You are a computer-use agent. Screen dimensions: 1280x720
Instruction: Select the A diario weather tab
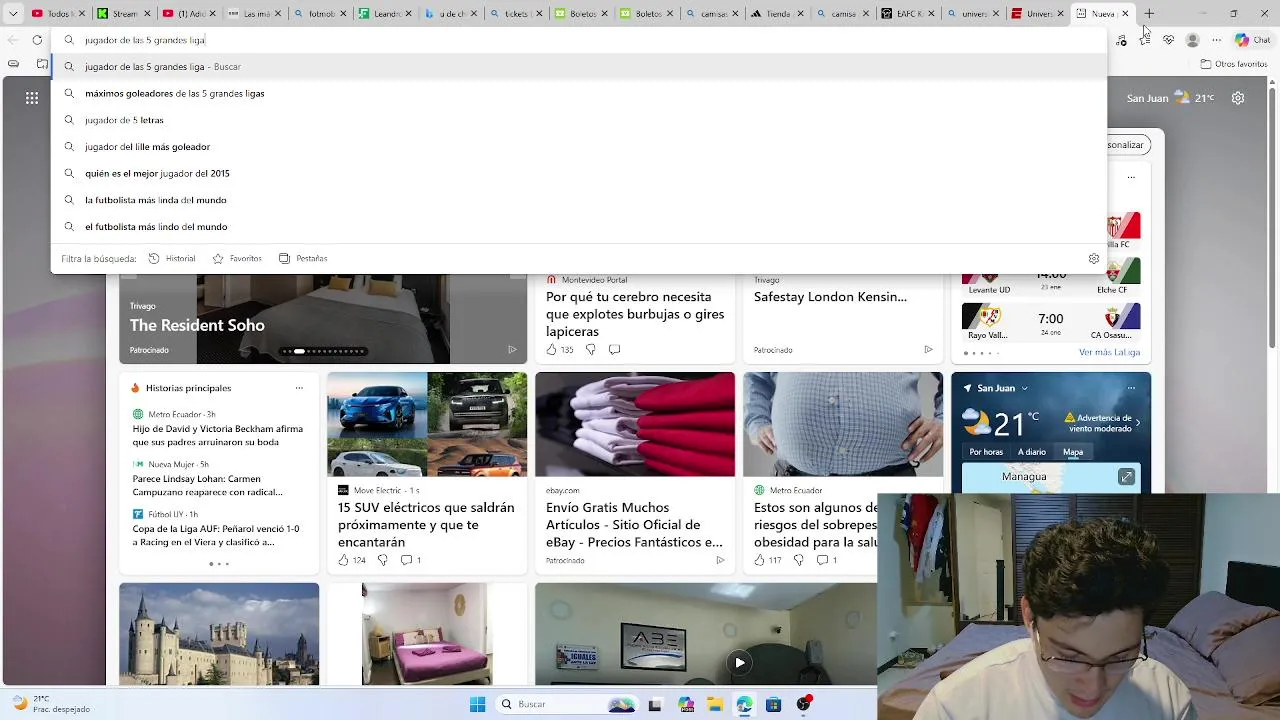(x=1032, y=452)
